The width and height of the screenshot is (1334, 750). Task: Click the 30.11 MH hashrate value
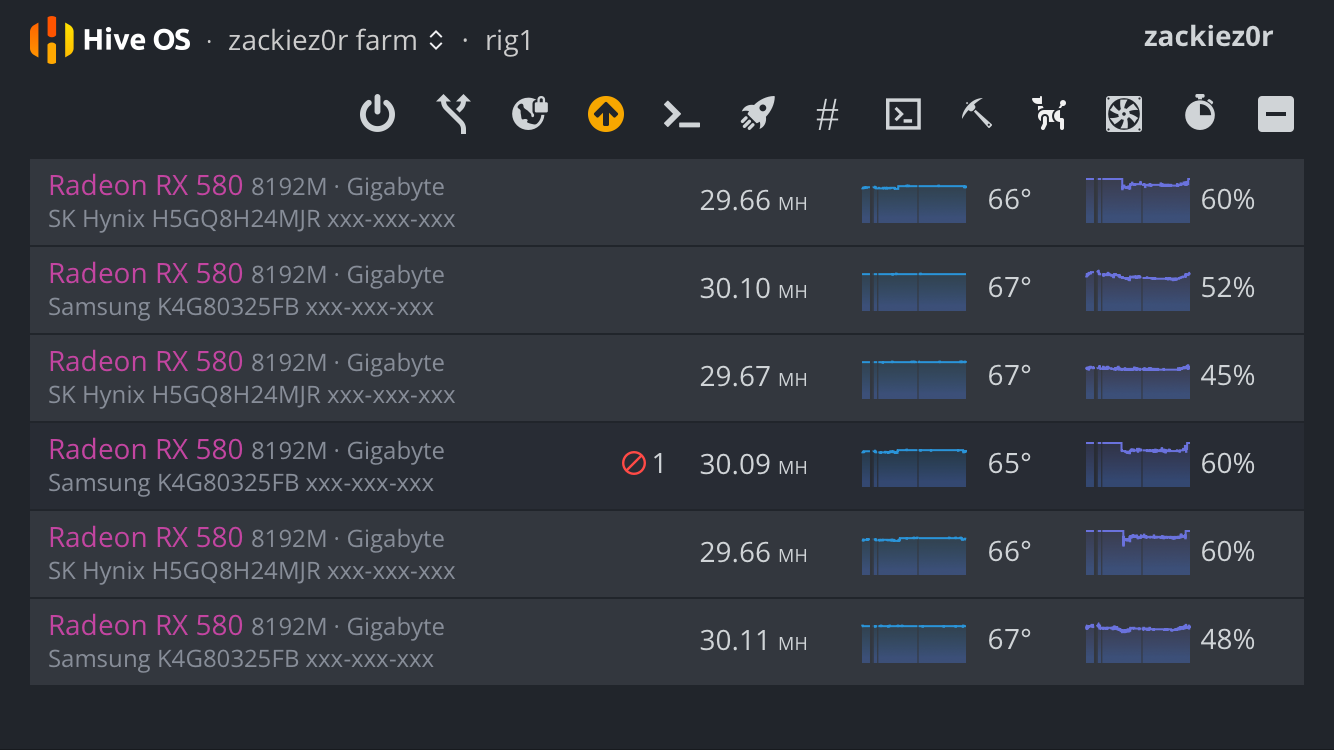click(753, 640)
